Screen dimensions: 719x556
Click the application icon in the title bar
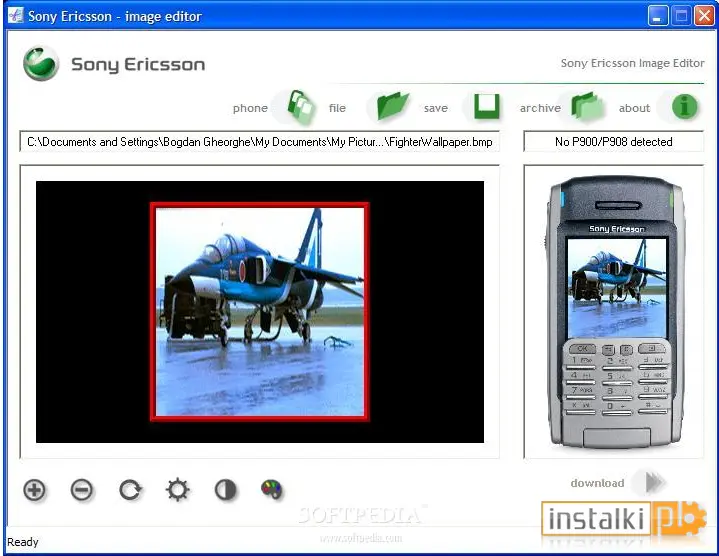[x=16, y=15]
